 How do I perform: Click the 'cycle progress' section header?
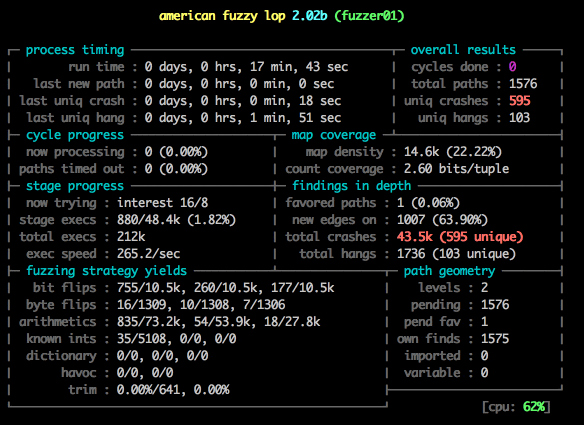[75, 135]
